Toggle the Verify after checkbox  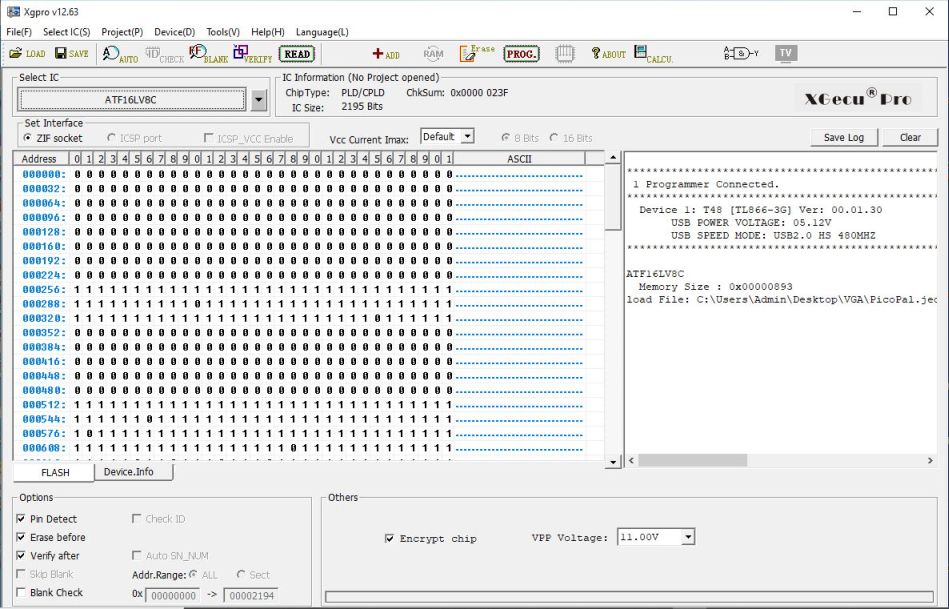21,556
